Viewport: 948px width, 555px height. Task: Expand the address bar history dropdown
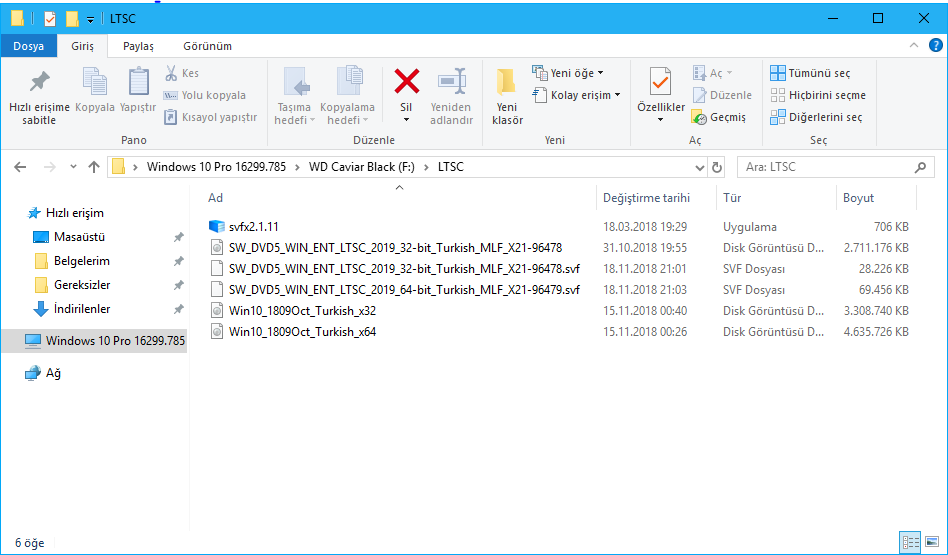point(700,167)
